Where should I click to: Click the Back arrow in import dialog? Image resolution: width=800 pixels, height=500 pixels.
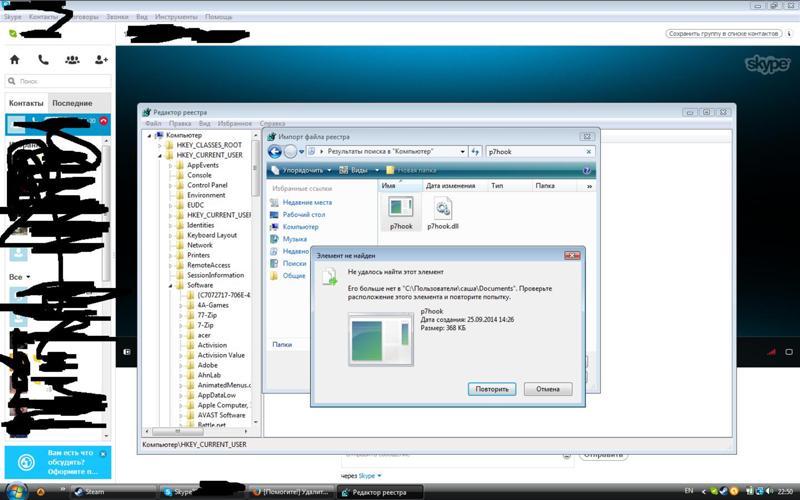coord(273,151)
